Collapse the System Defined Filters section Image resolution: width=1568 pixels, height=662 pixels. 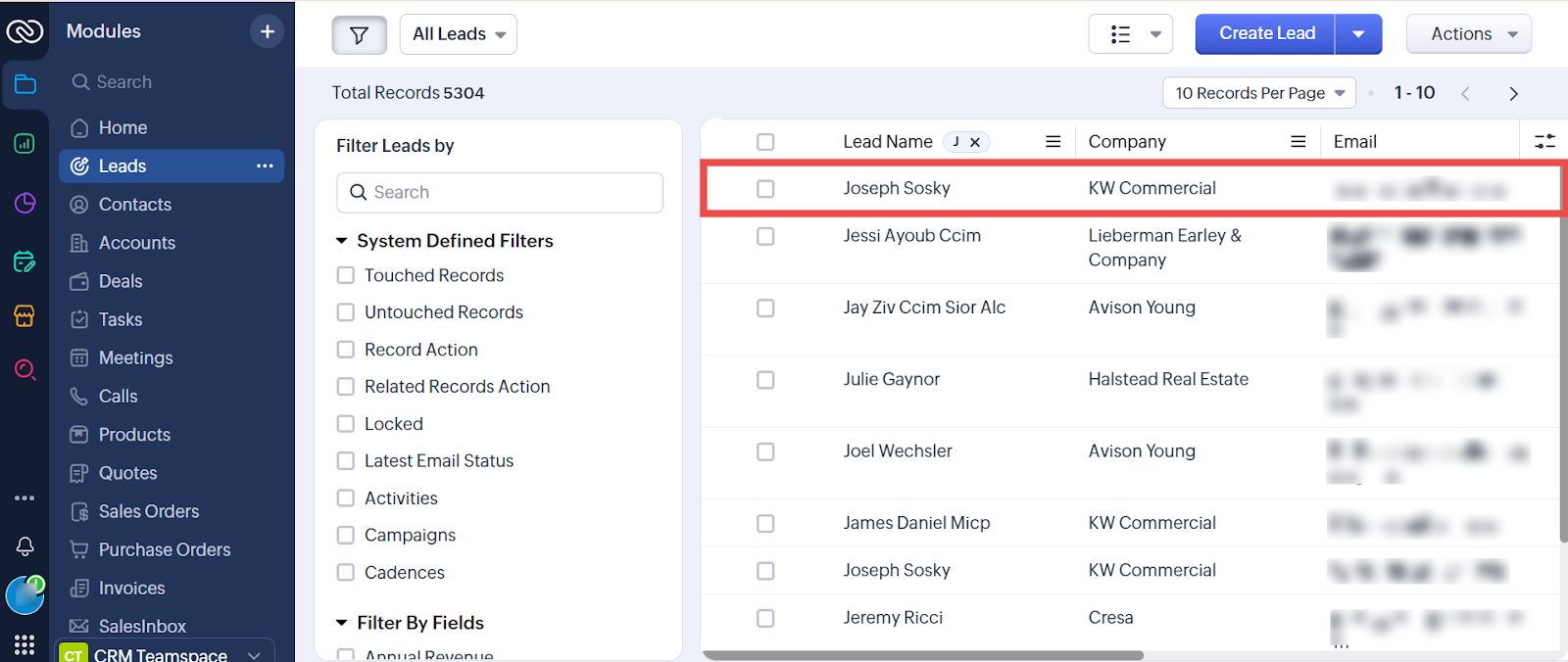pyautogui.click(x=342, y=241)
